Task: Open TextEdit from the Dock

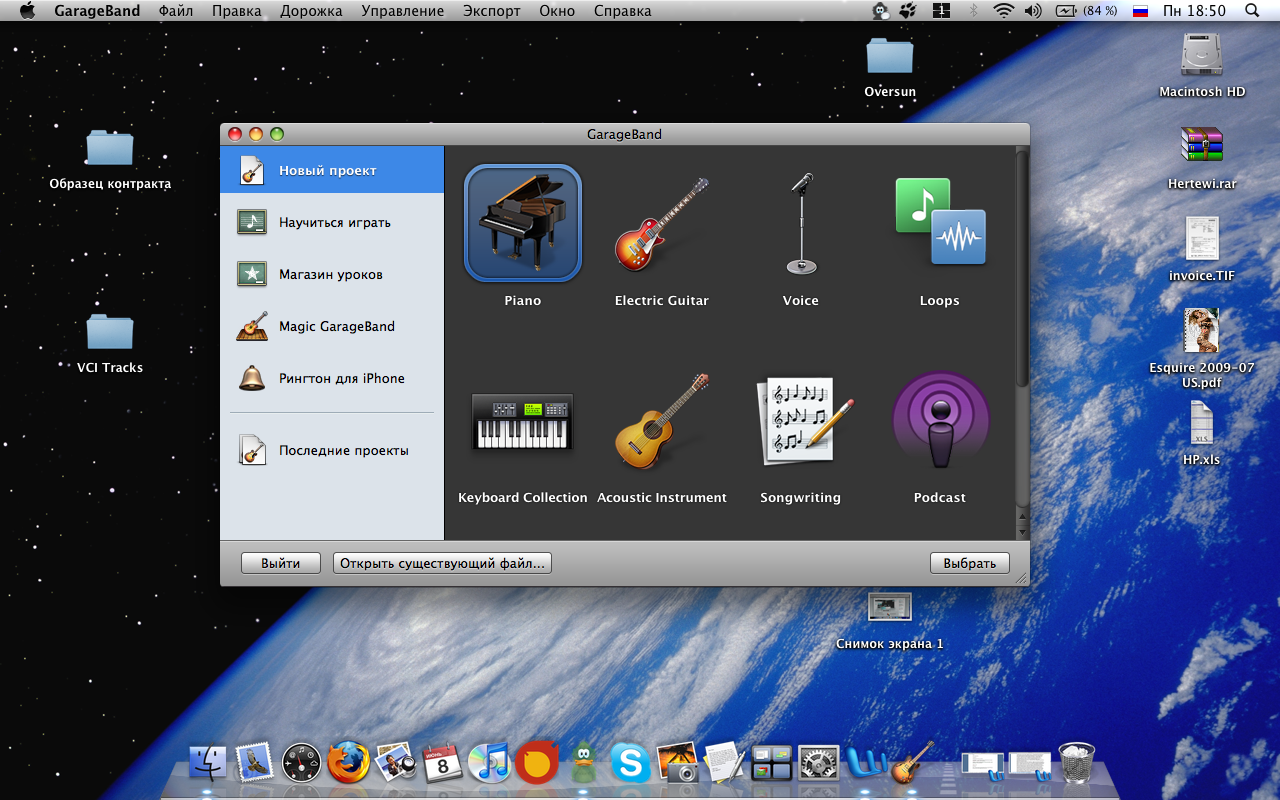Action: click(724, 763)
